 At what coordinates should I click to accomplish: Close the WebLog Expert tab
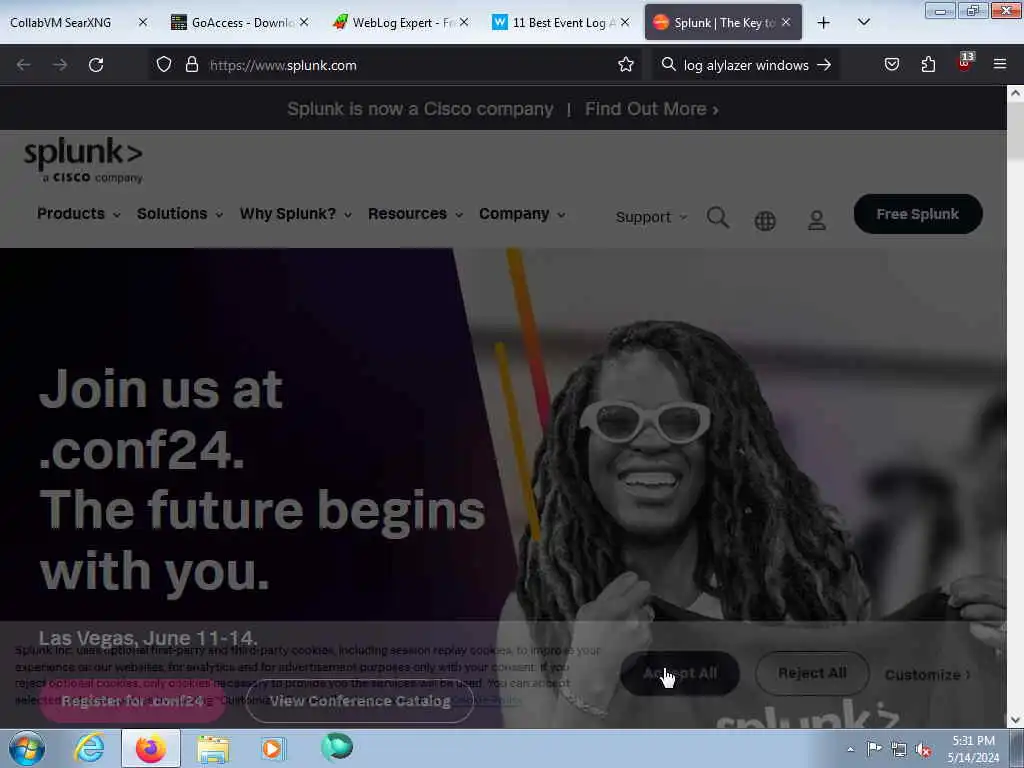[x=464, y=23]
